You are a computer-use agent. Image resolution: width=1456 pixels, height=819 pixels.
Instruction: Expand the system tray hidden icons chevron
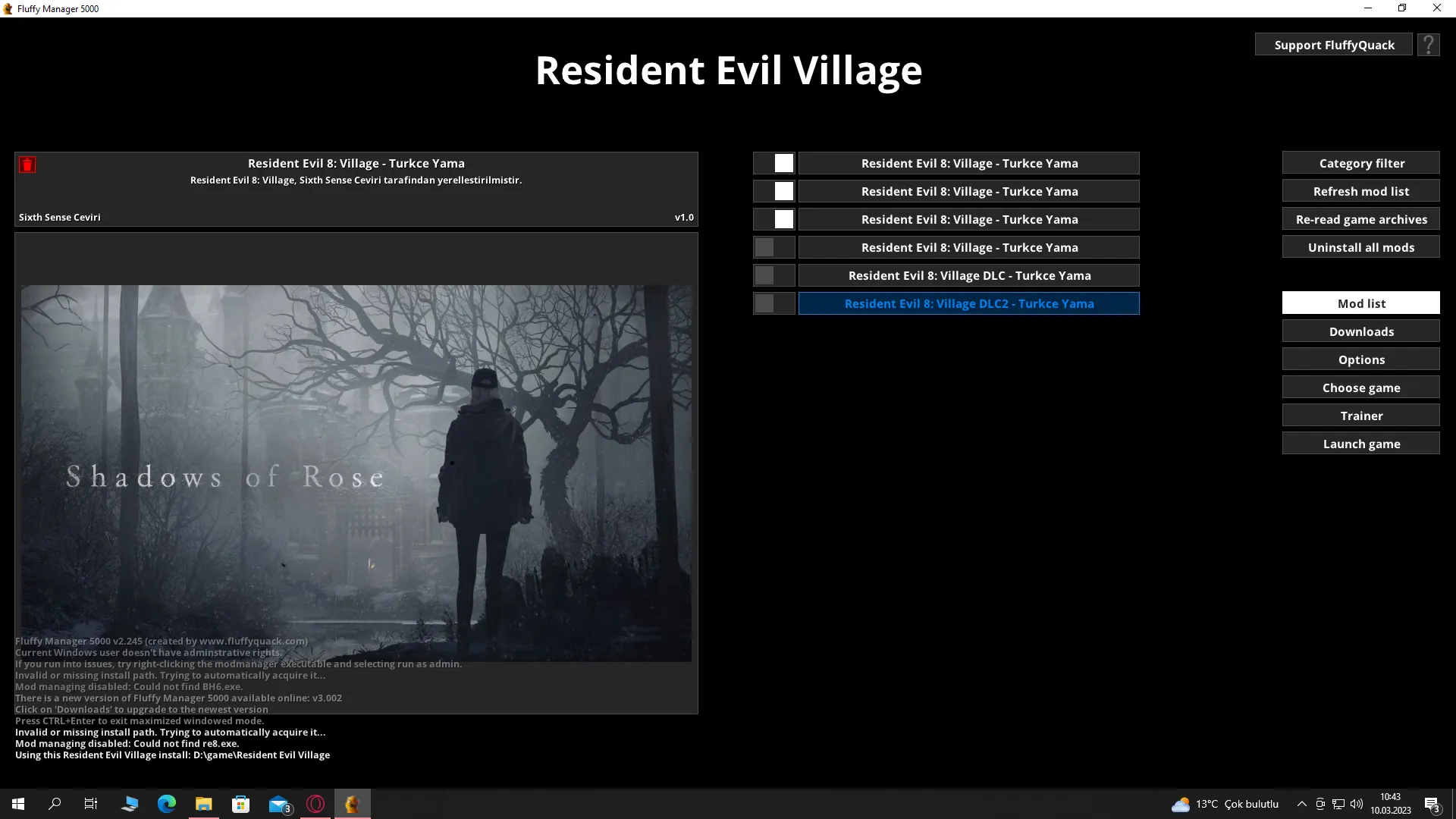coord(1302,804)
